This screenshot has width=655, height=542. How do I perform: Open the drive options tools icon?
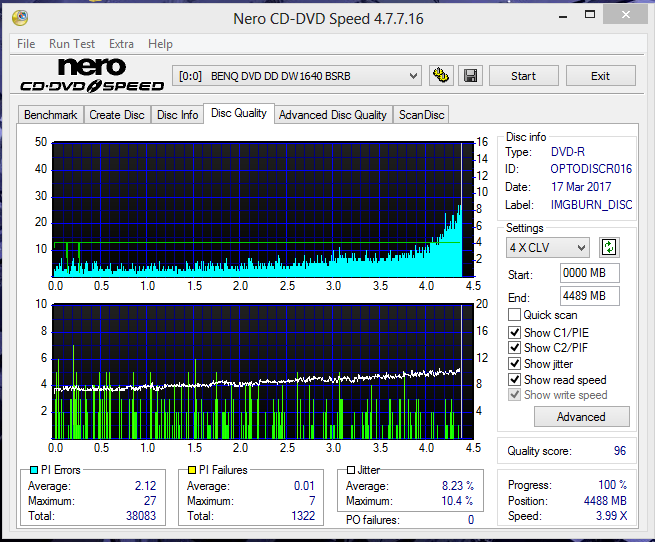441,76
